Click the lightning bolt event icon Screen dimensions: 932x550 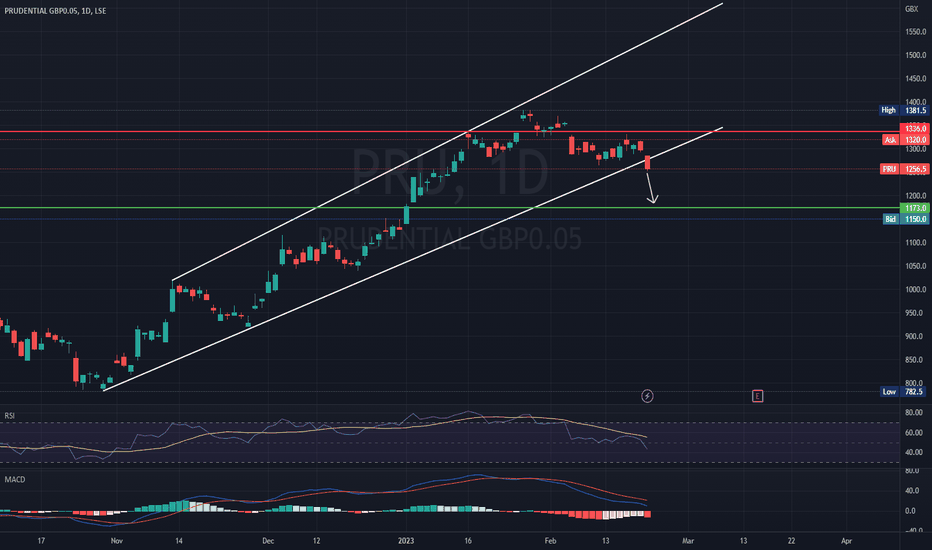(647, 396)
